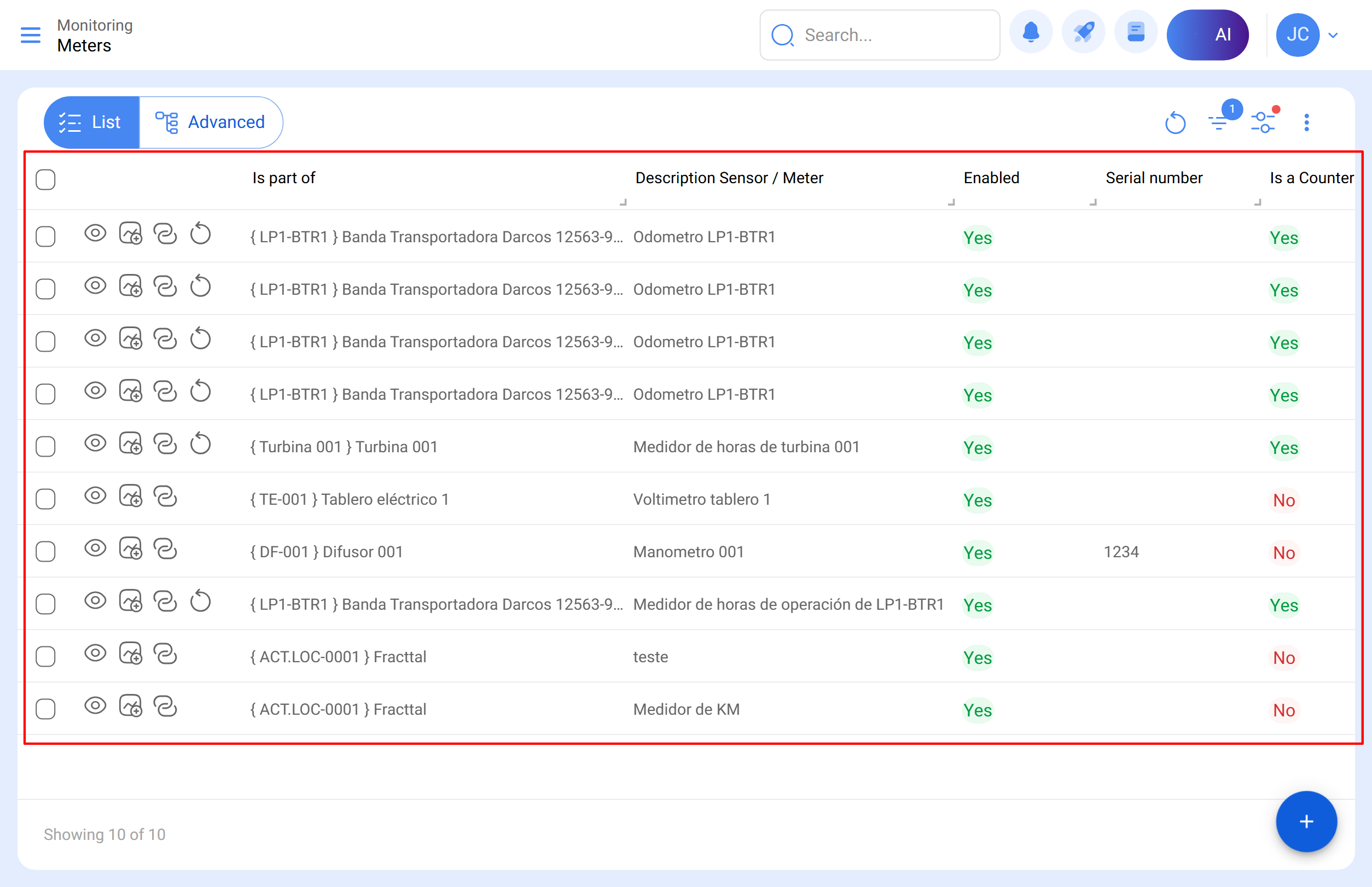Click the notifications bell icon
Screen dimensions: 1372x887
point(1031,32)
